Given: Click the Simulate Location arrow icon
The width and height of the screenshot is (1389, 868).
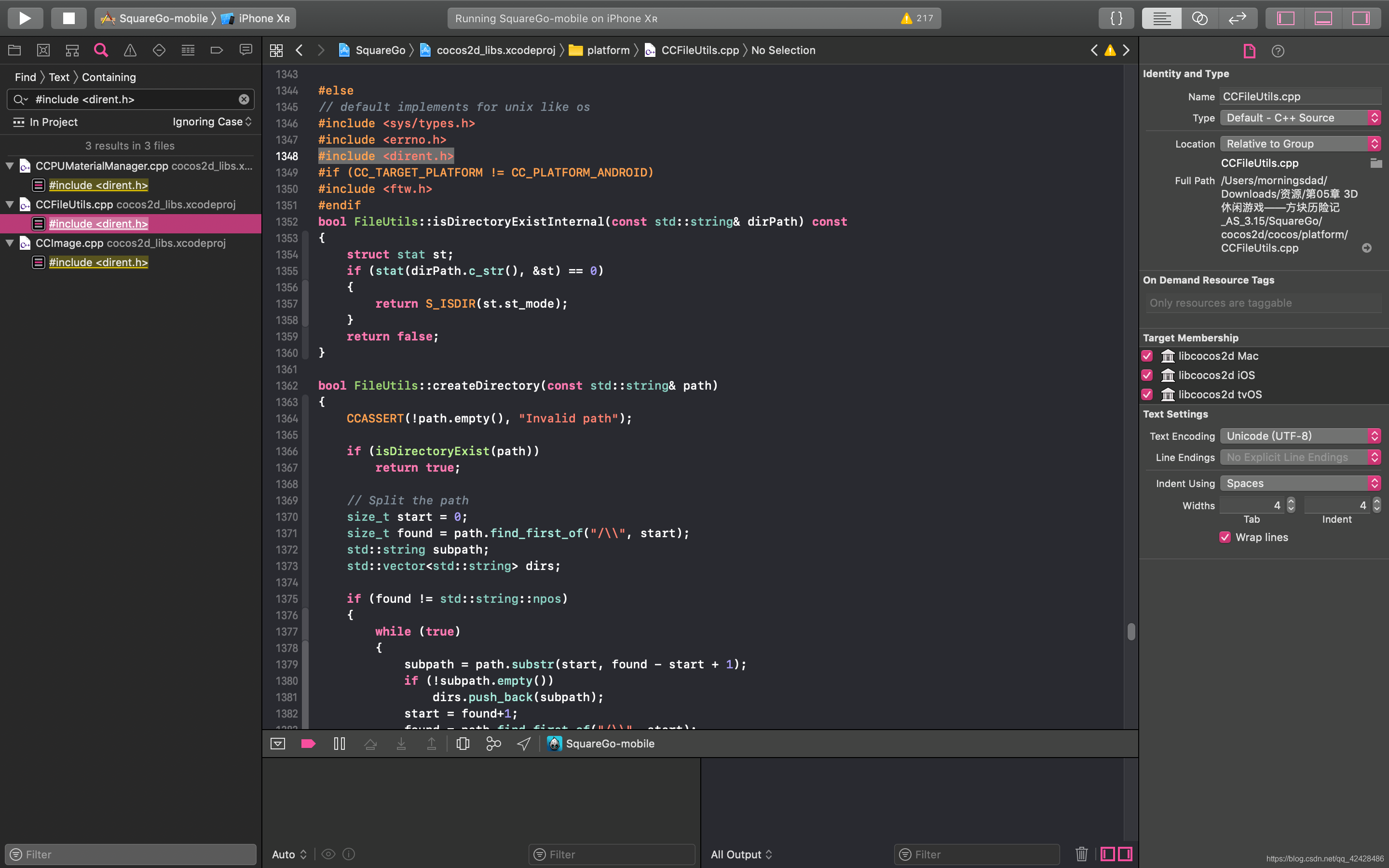Looking at the screenshot, I should (523, 744).
